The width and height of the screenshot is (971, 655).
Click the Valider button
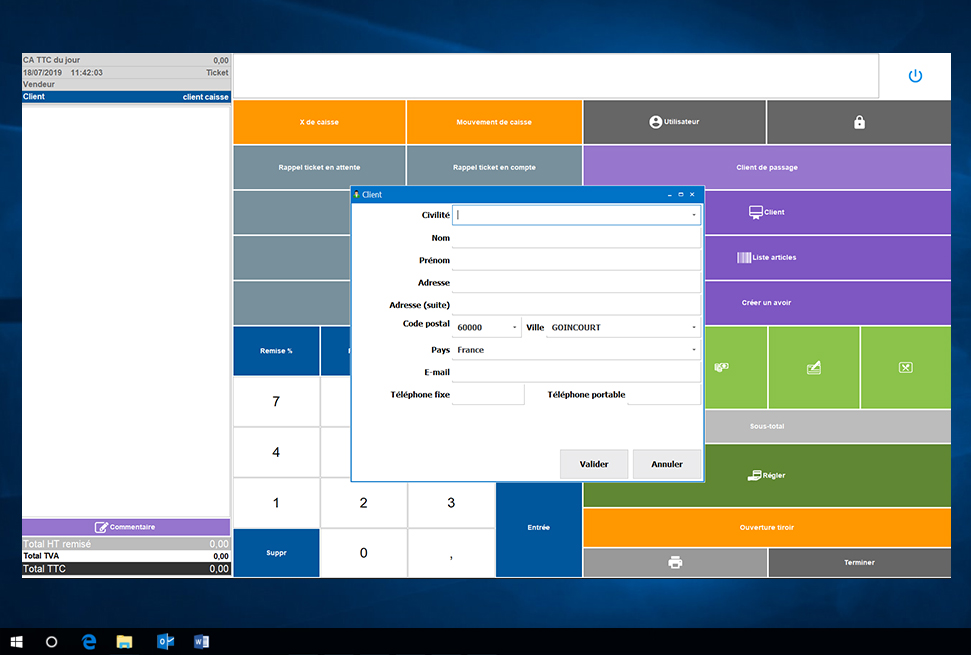point(594,464)
